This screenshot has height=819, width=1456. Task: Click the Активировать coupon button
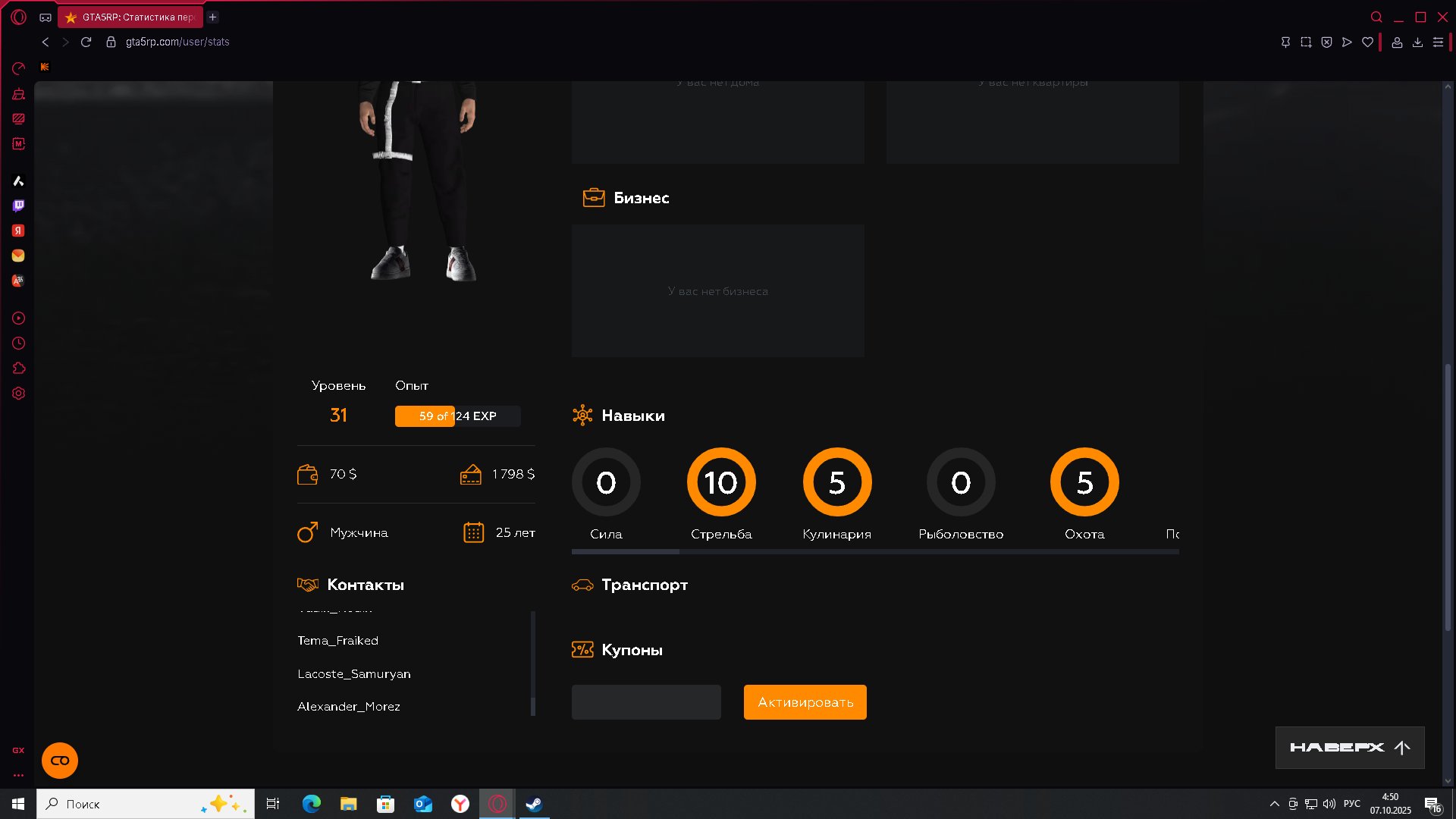pos(805,702)
